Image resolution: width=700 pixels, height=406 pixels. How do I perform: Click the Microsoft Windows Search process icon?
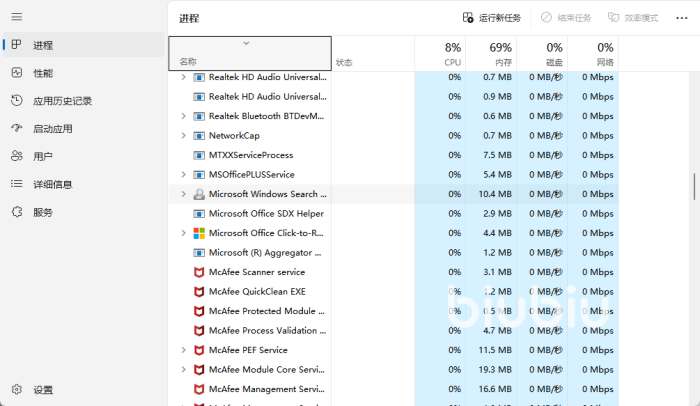[x=199, y=194]
